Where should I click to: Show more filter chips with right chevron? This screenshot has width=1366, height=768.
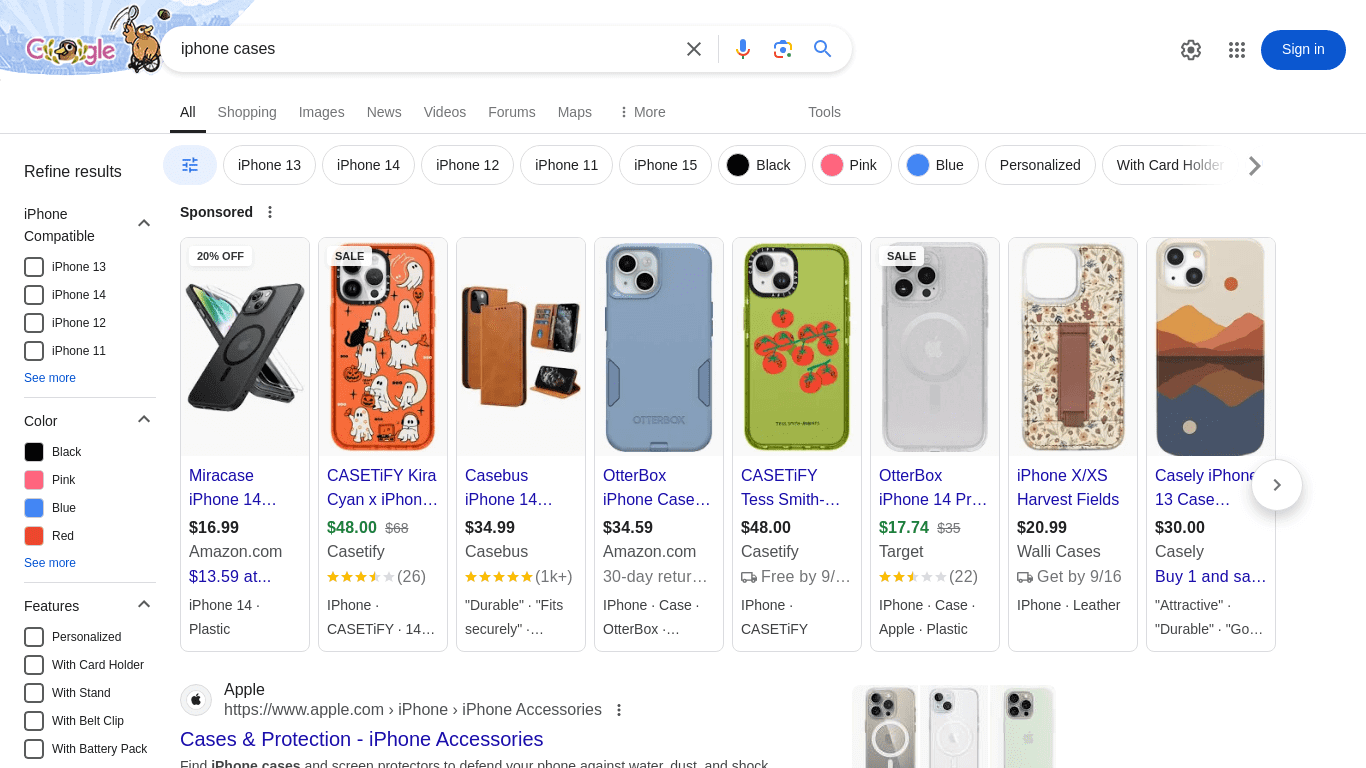point(1255,166)
